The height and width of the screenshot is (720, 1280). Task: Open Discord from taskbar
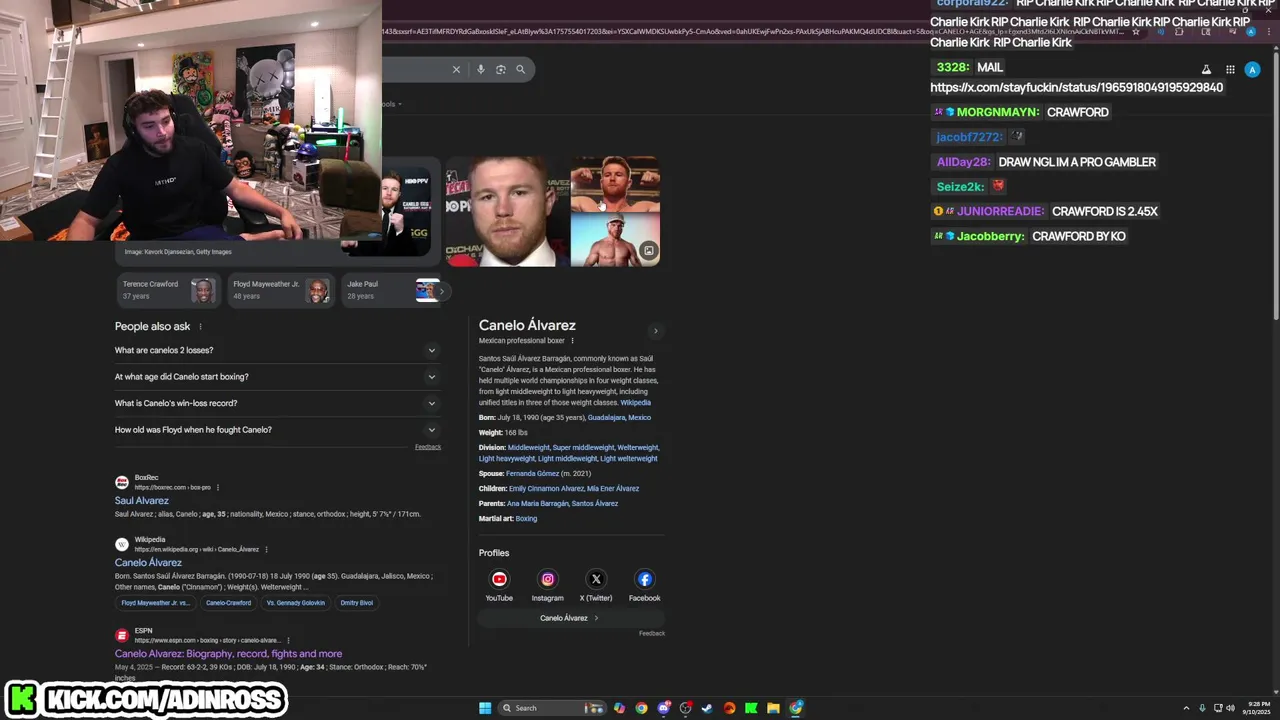point(663,708)
